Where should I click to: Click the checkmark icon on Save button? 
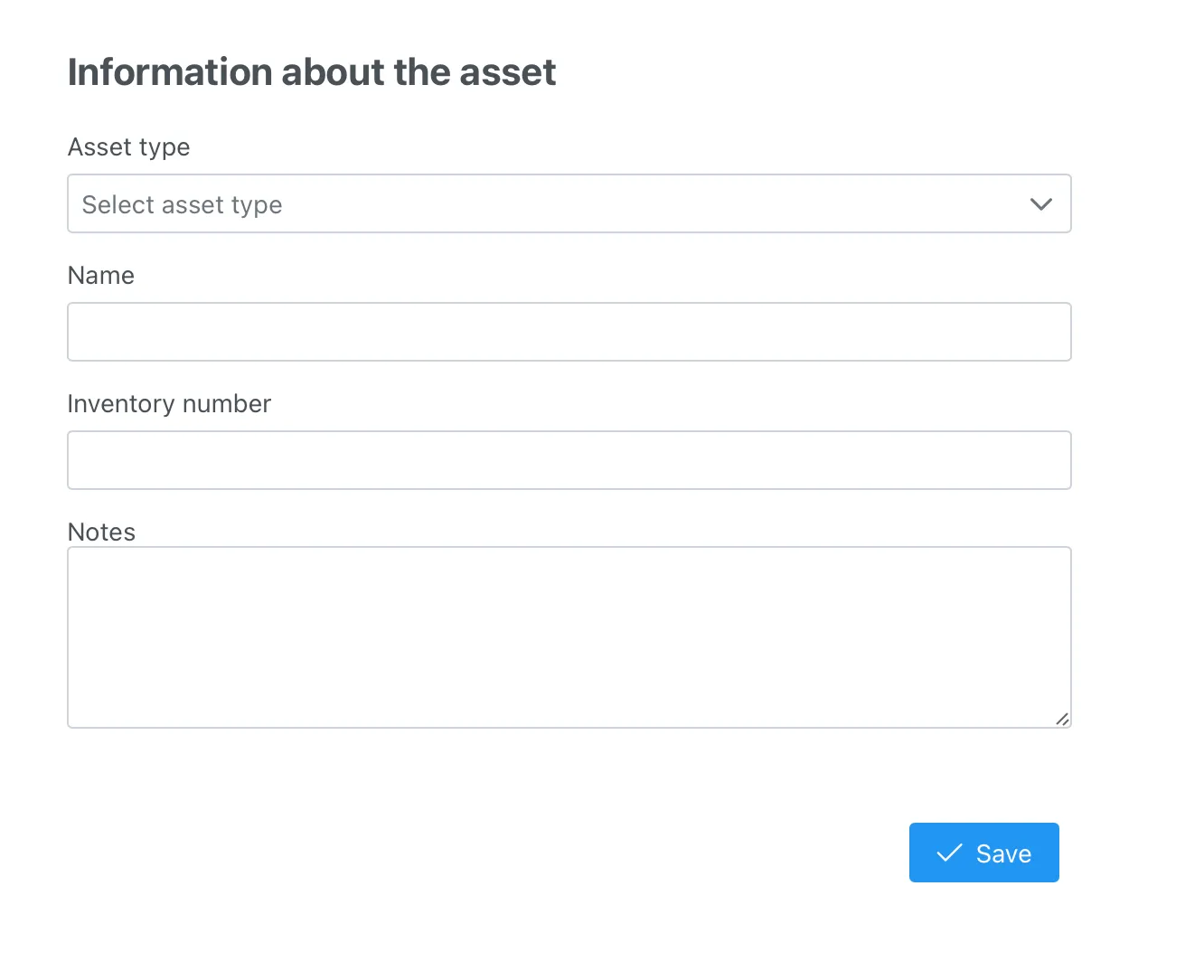point(949,853)
